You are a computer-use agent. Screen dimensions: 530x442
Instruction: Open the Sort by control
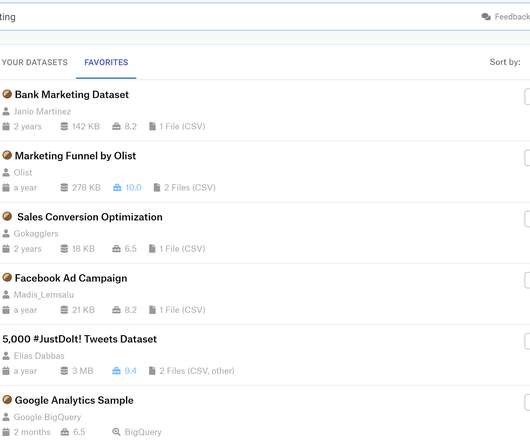[x=505, y=62]
